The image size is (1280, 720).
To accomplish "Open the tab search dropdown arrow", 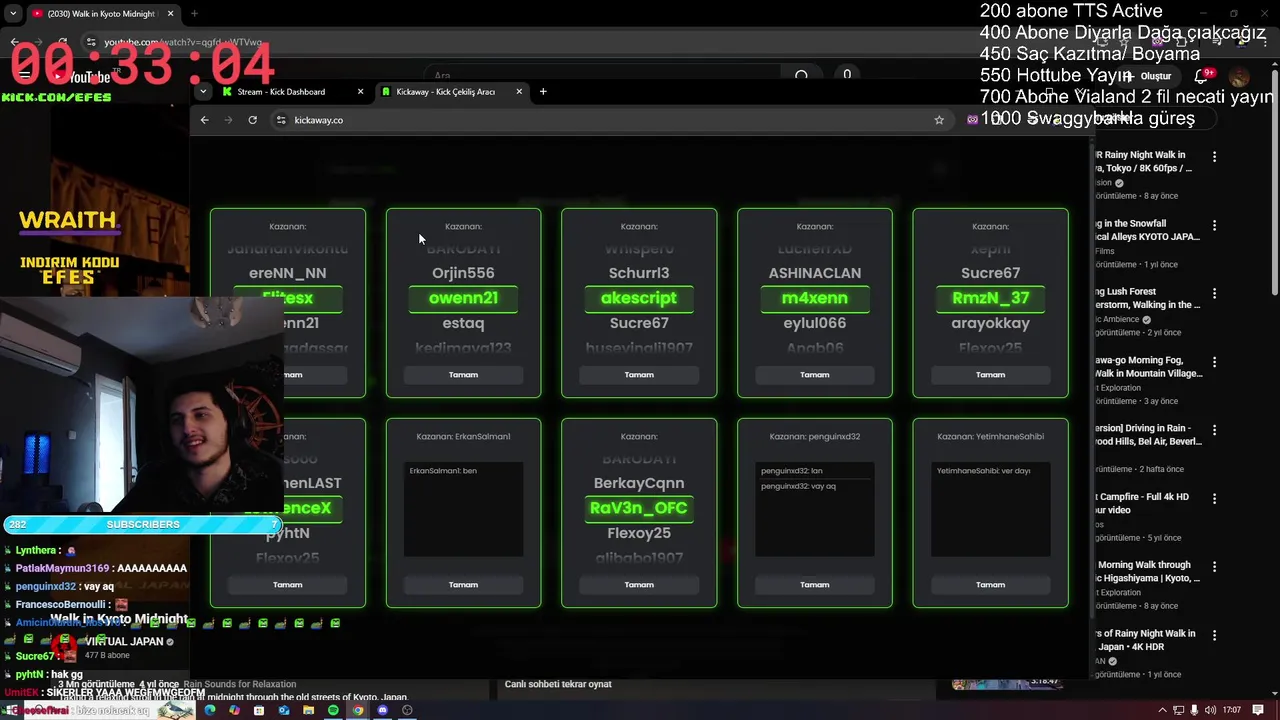I will coord(203,92).
